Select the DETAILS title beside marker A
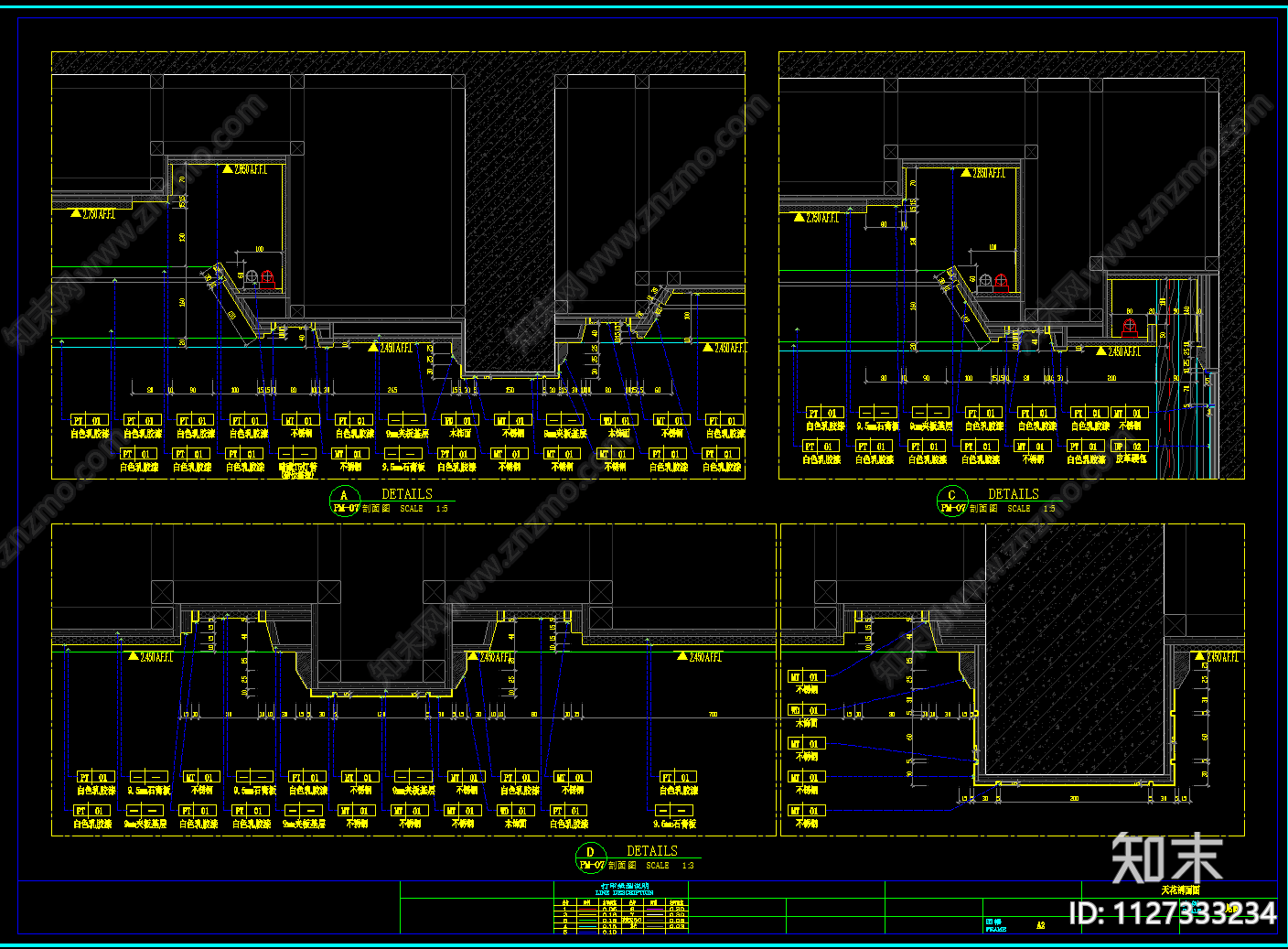The image size is (1288, 949). pyautogui.click(x=407, y=493)
